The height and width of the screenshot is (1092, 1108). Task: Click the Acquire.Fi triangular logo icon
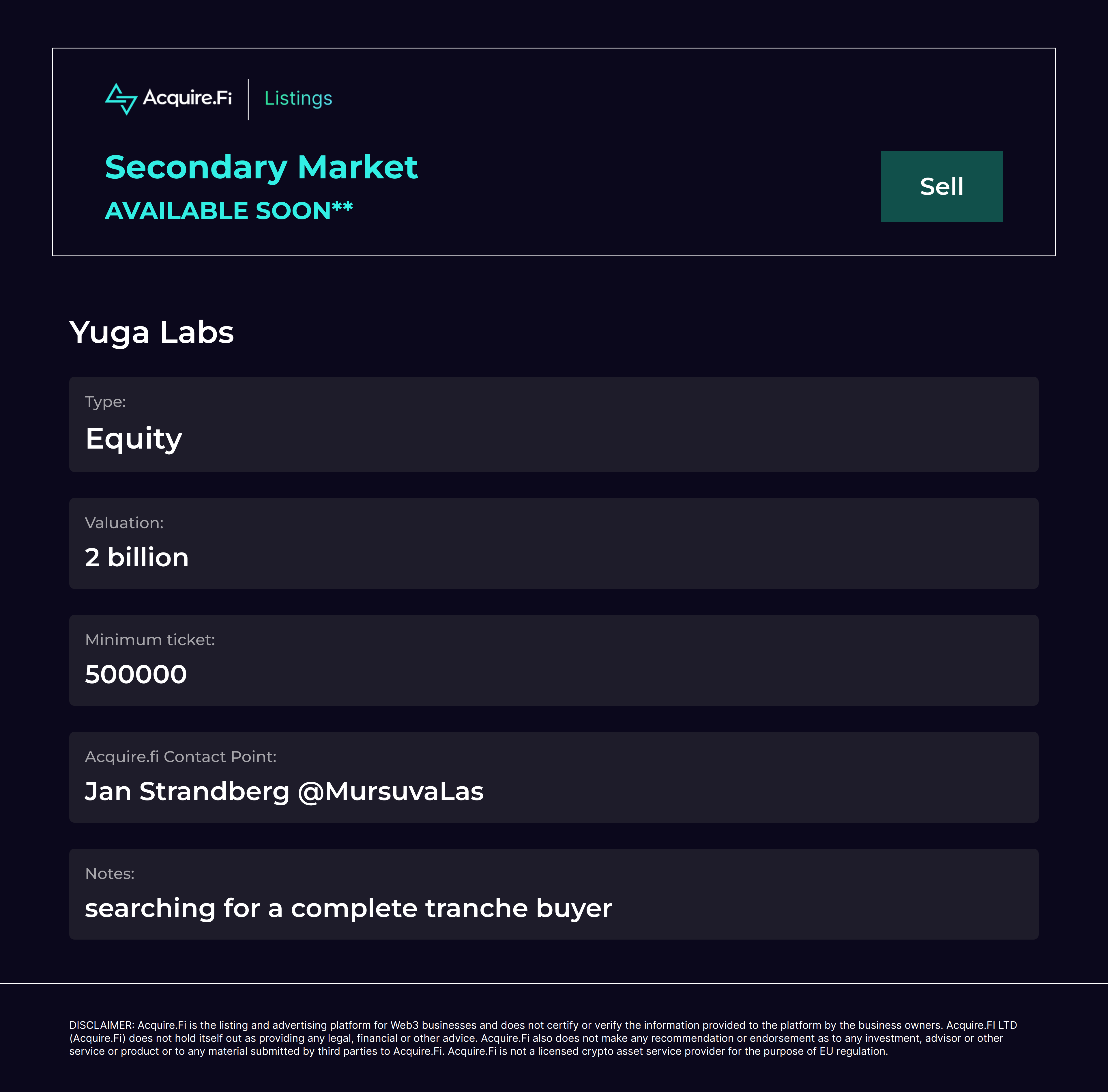[121, 99]
